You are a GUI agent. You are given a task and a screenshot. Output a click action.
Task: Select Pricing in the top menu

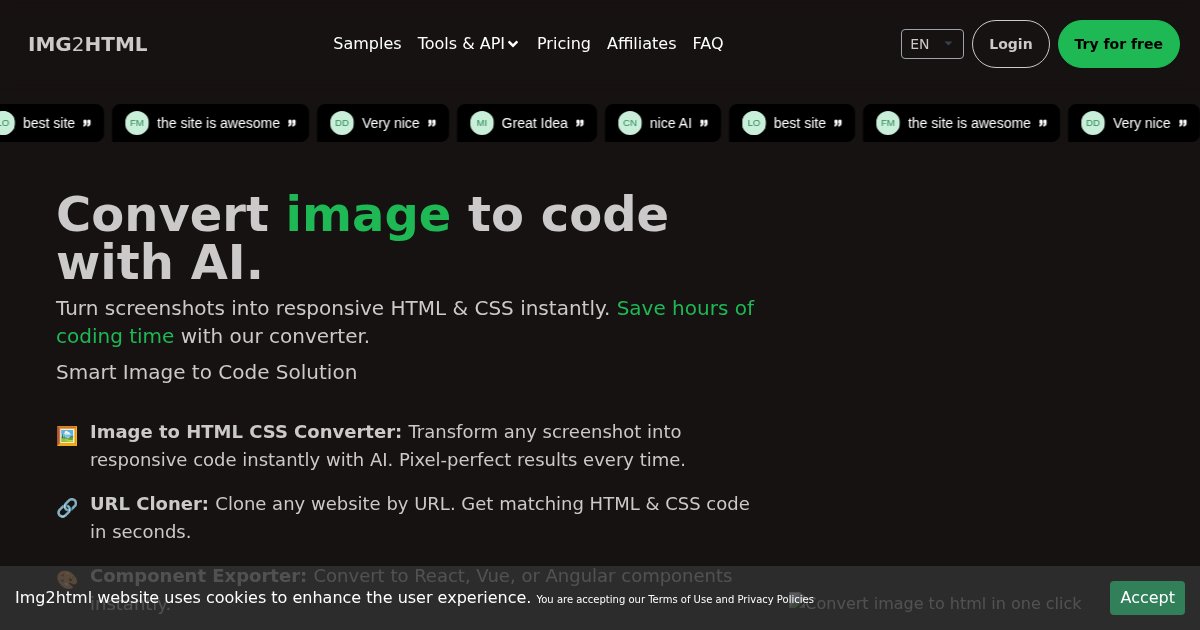pos(563,44)
